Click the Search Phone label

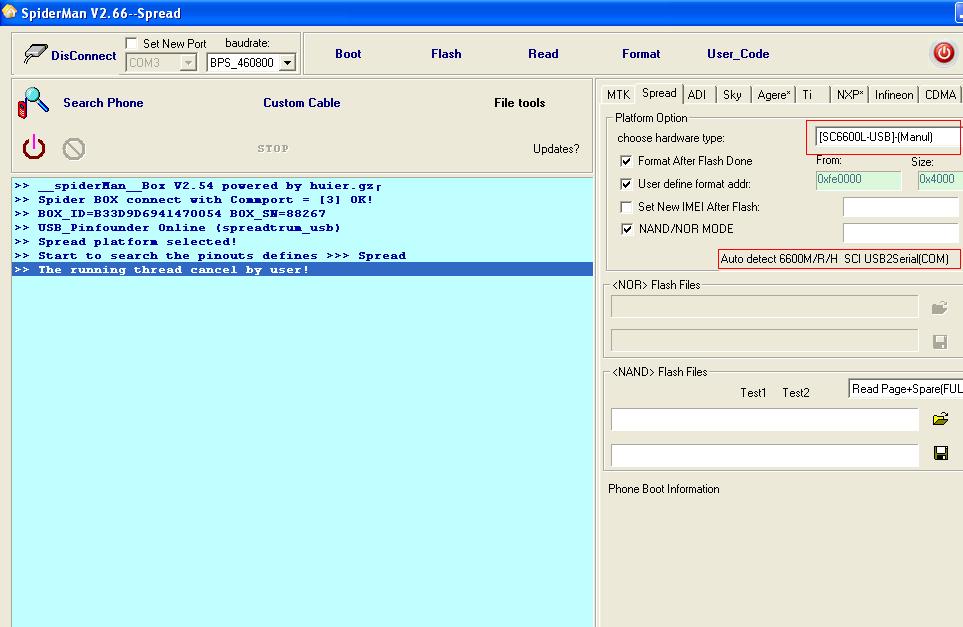pos(103,103)
